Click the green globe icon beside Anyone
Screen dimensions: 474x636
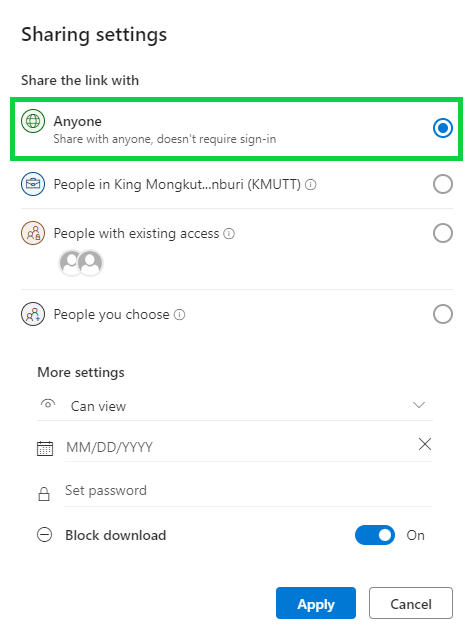33,121
